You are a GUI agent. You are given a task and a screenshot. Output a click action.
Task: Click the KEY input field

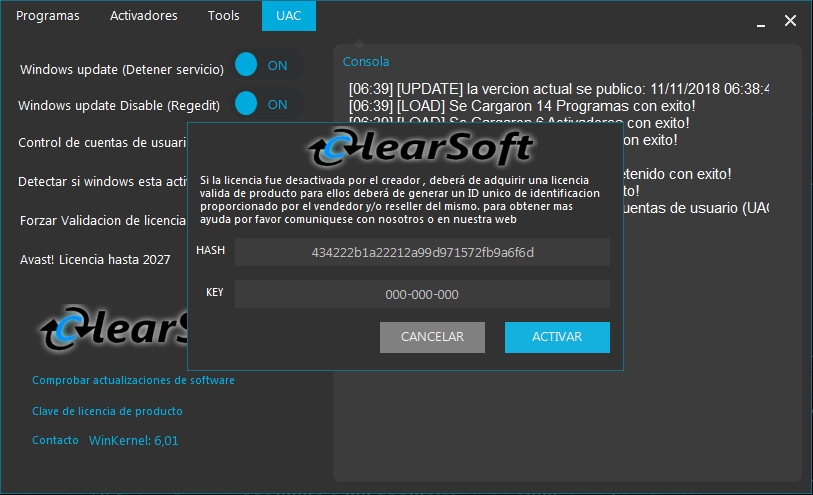click(x=422, y=294)
